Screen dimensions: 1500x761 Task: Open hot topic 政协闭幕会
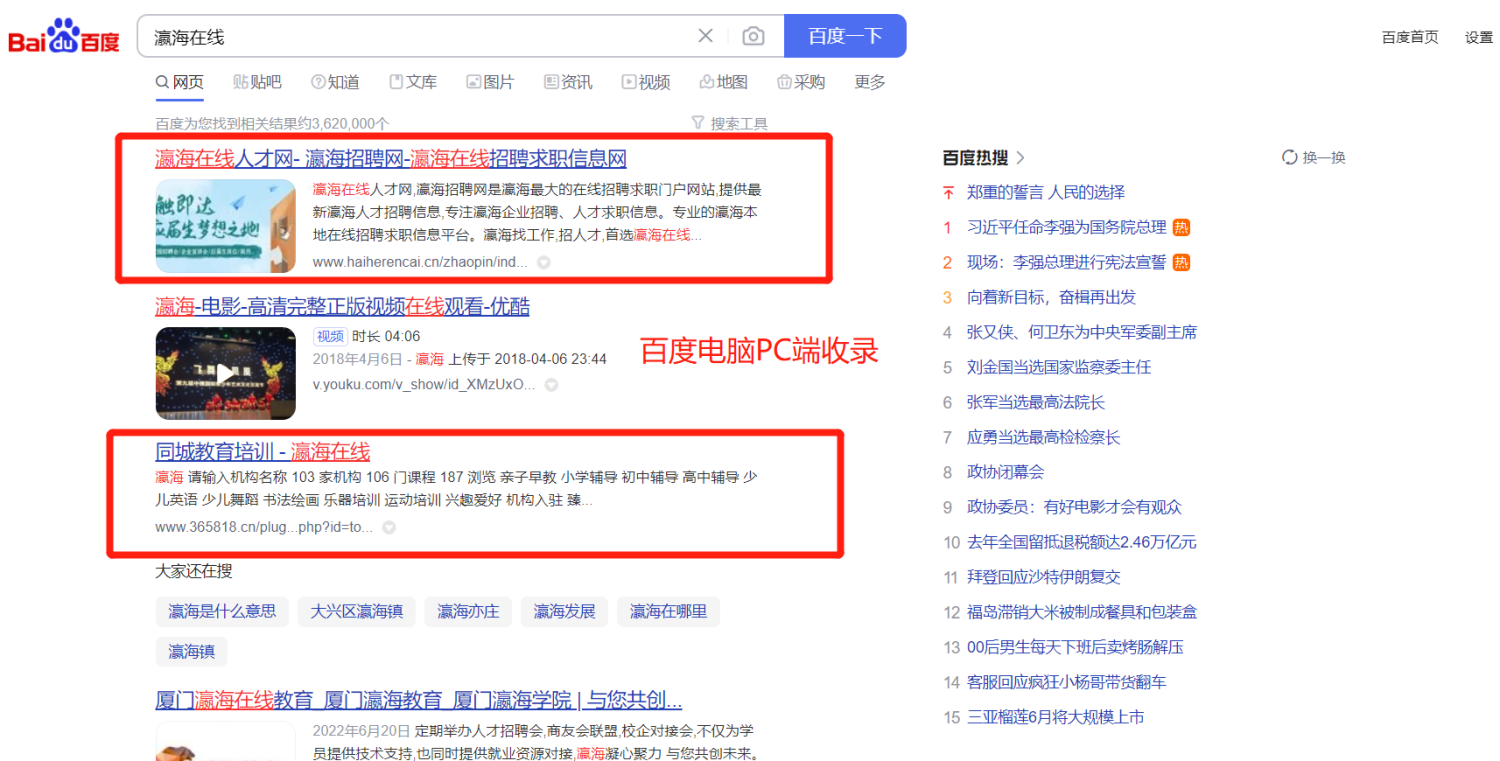(1005, 472)
